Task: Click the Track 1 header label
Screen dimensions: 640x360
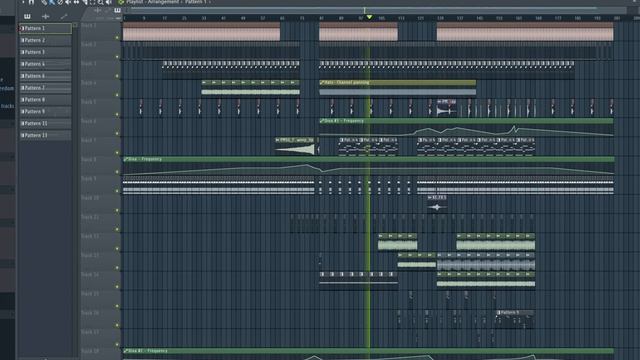Action: pos(89,25)
